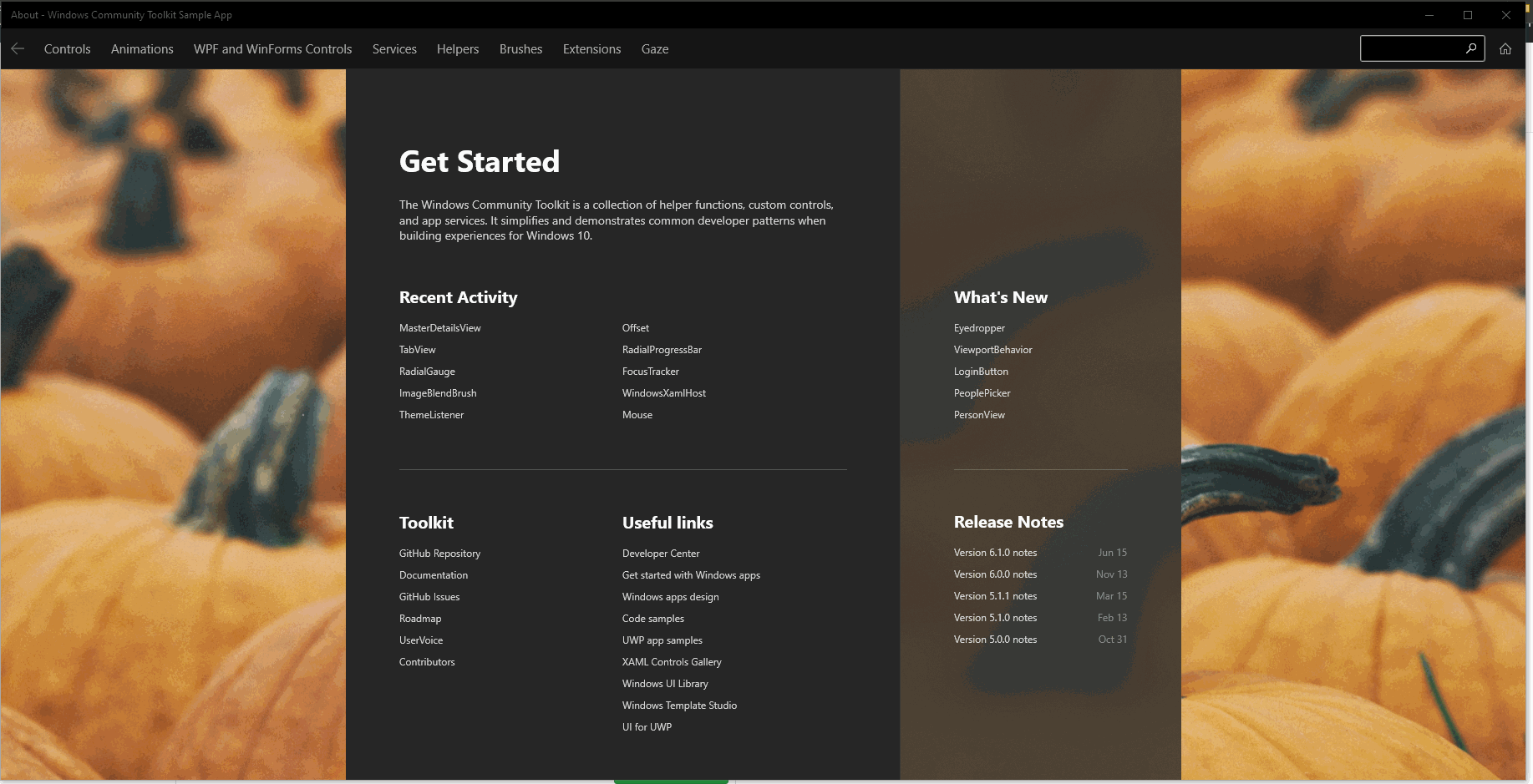1533x784 pixels.
Task: Open the GitHub Repository link
Action: pos(439,553)
